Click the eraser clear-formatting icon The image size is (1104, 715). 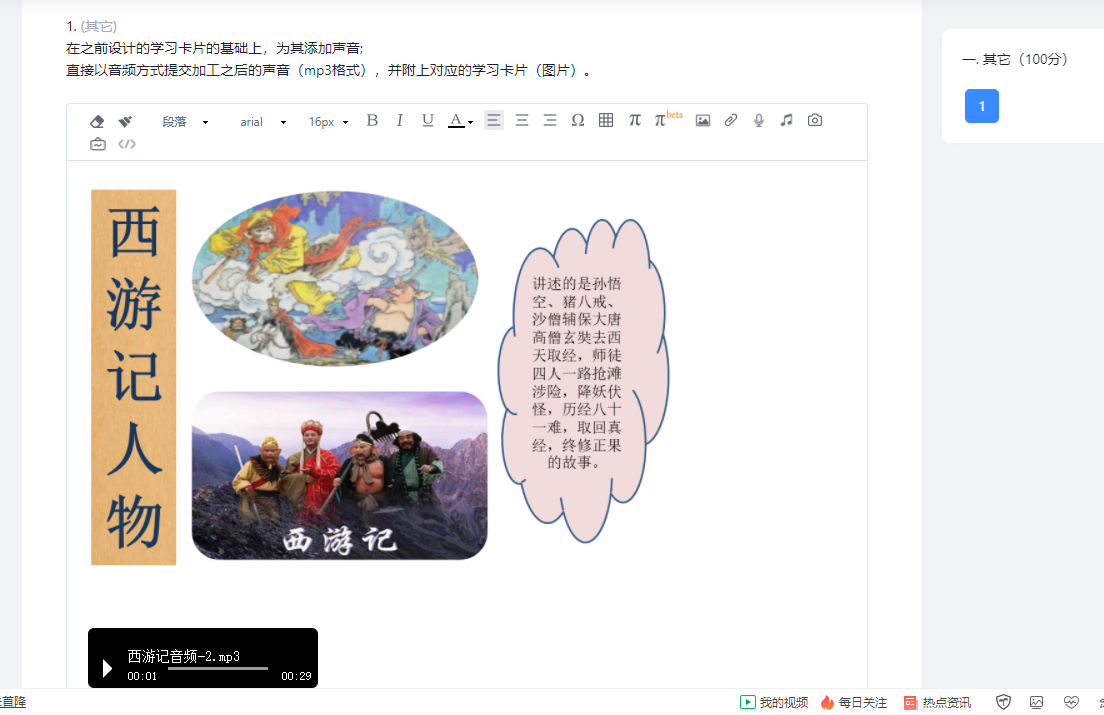pyautogui.click(x=97, y=122)
